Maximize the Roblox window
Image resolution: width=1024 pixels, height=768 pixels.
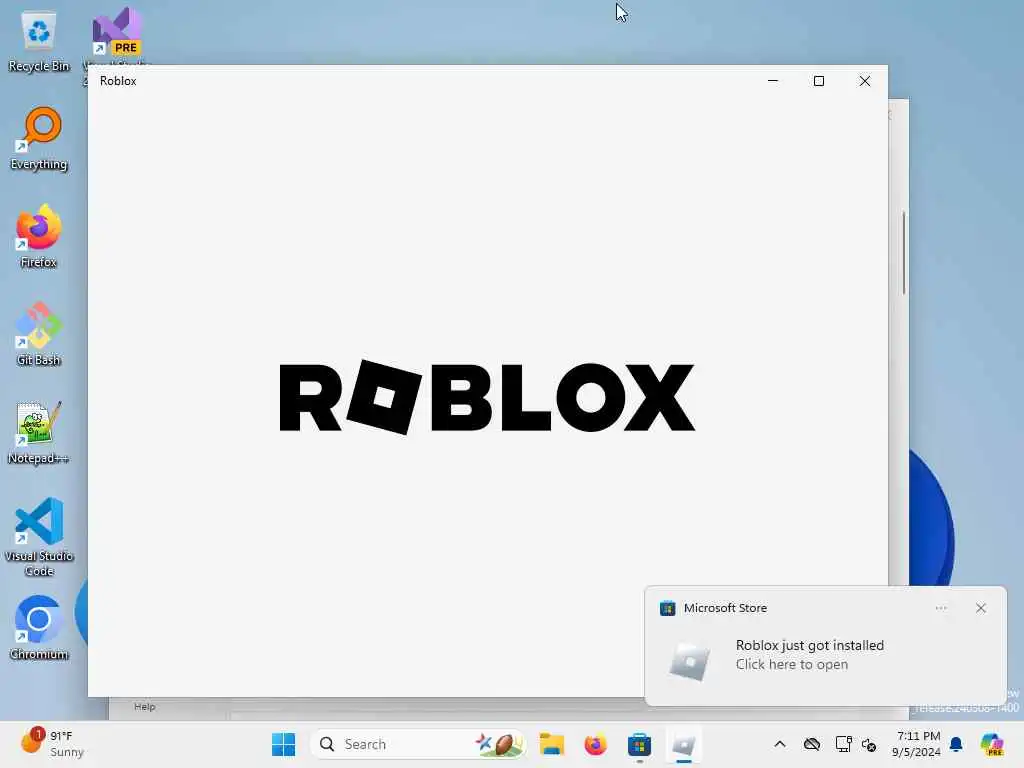point(819,81)
